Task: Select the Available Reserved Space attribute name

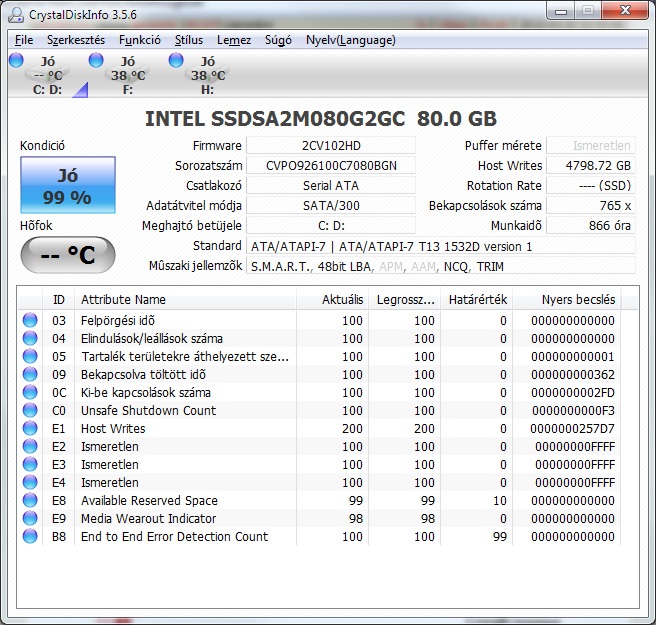Action: tap(149, 500)
